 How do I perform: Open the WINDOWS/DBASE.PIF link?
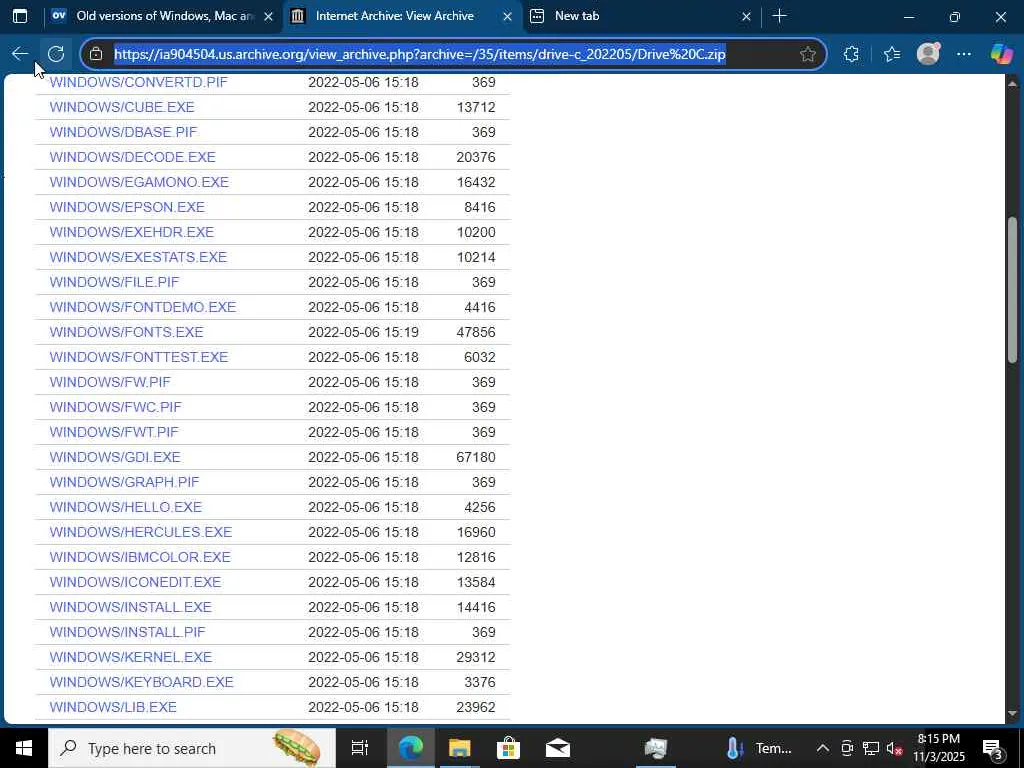pyautogui.click(x=123, y=132)
